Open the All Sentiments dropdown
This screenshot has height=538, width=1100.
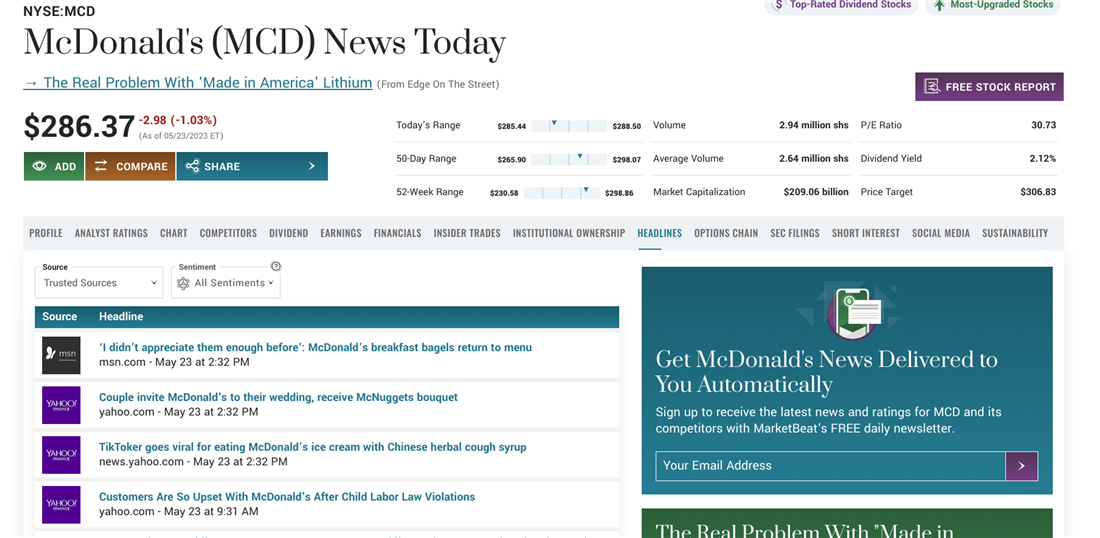click(226, 283)
